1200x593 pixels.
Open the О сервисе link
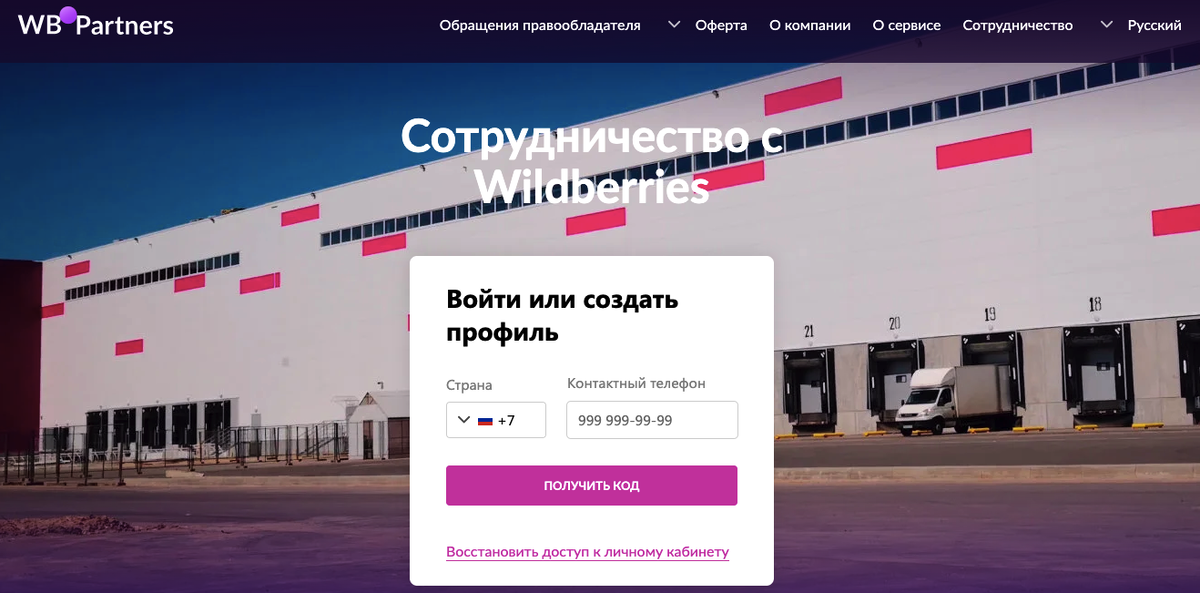tap(907, 25)
